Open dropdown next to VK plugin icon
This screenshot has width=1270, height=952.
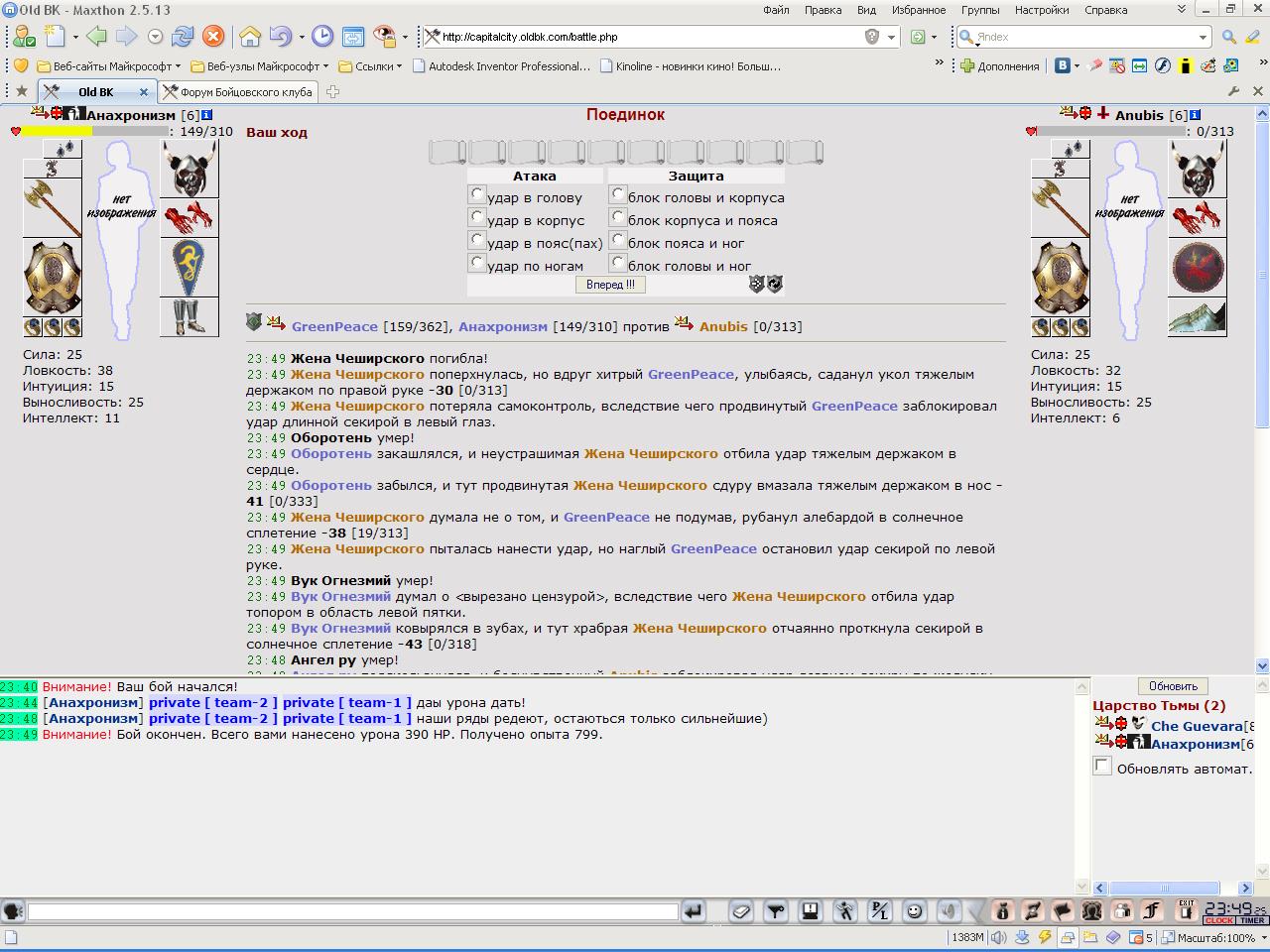coord(1079,66)
